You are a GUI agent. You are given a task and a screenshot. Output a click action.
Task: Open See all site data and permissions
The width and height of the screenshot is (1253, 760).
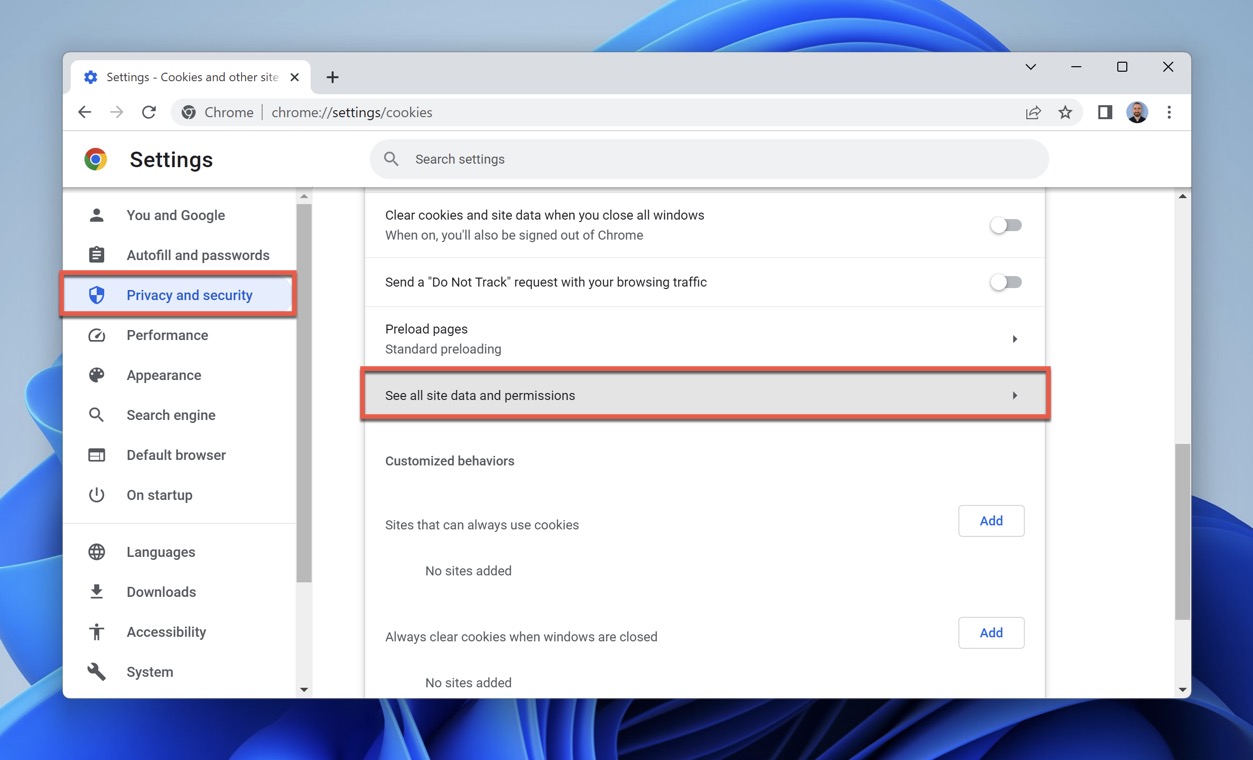tap(705, 395)
